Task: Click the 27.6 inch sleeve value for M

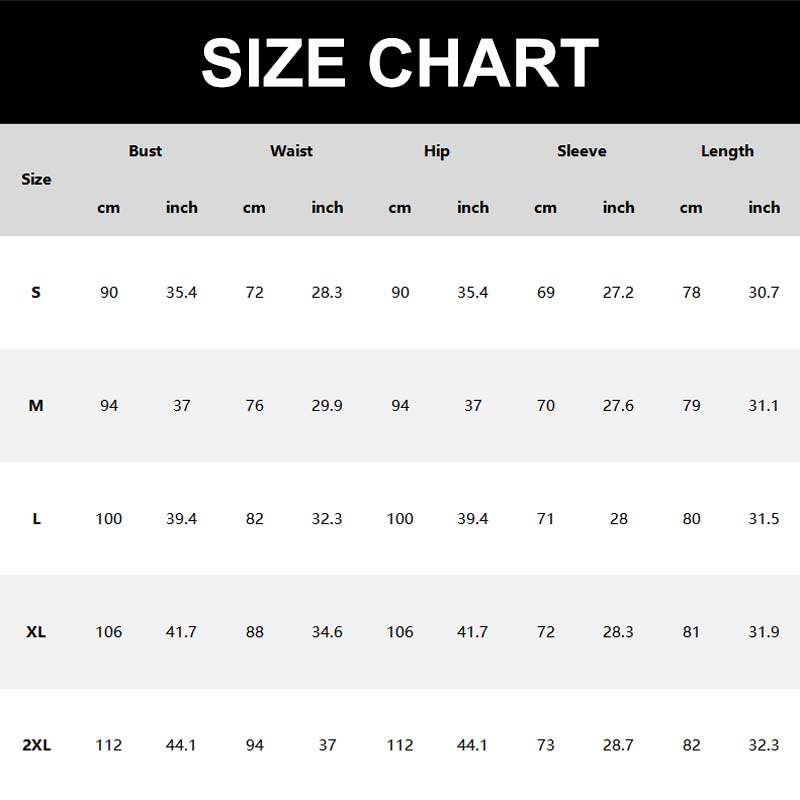Action: [618, 406]
